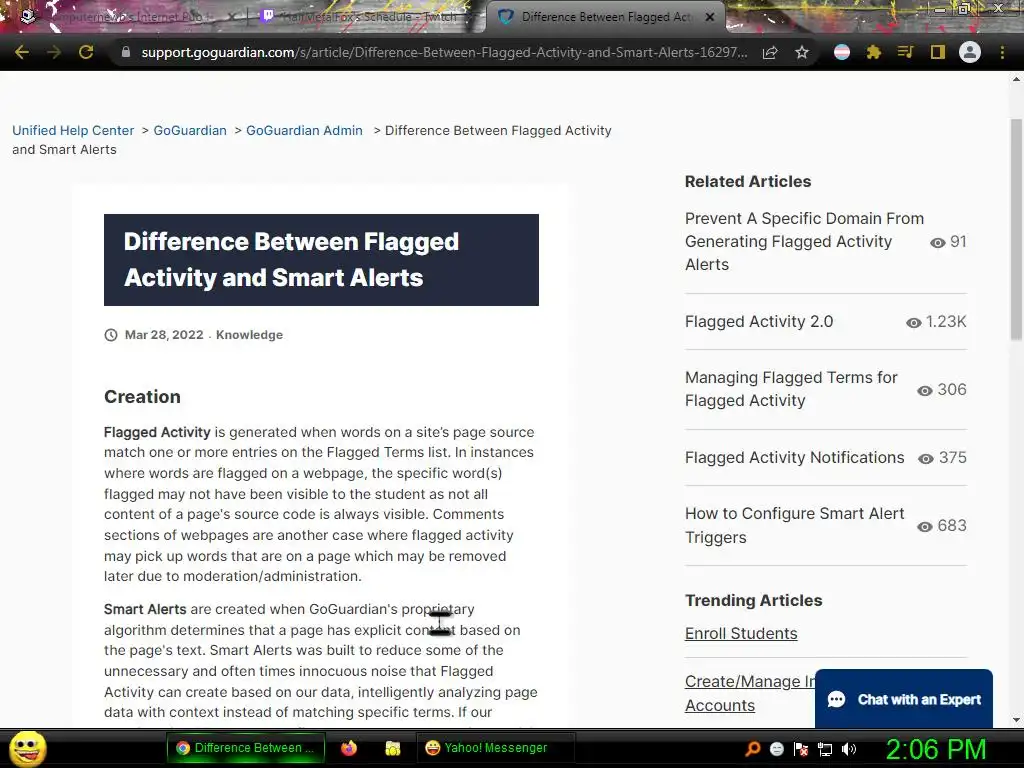Open the Enroll Students trending article
Viewport: 1024px width, 768px height.
point(741,633)
